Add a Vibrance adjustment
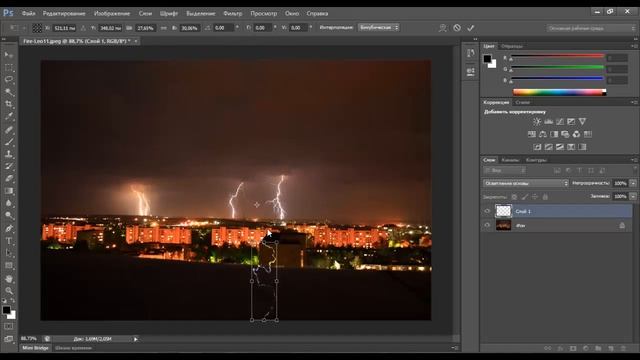This screenshot has height=360, width=640. 582,121
